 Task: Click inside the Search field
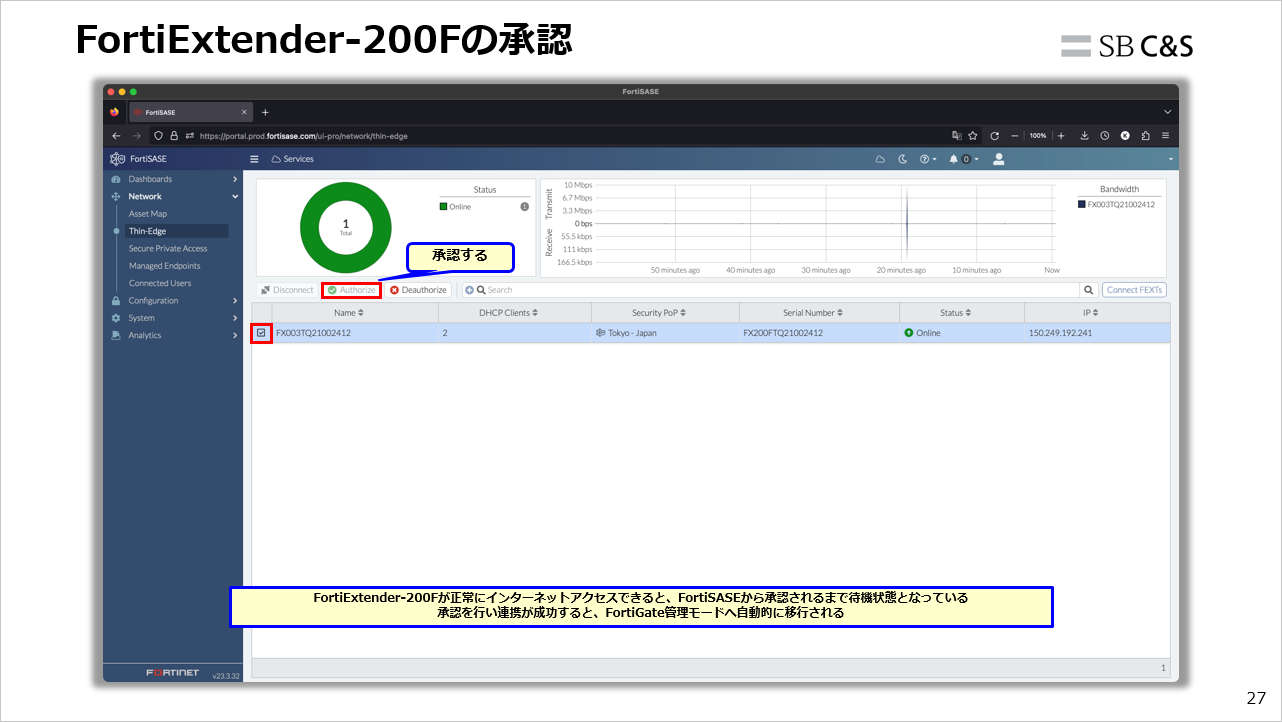(x=600, y=289)
